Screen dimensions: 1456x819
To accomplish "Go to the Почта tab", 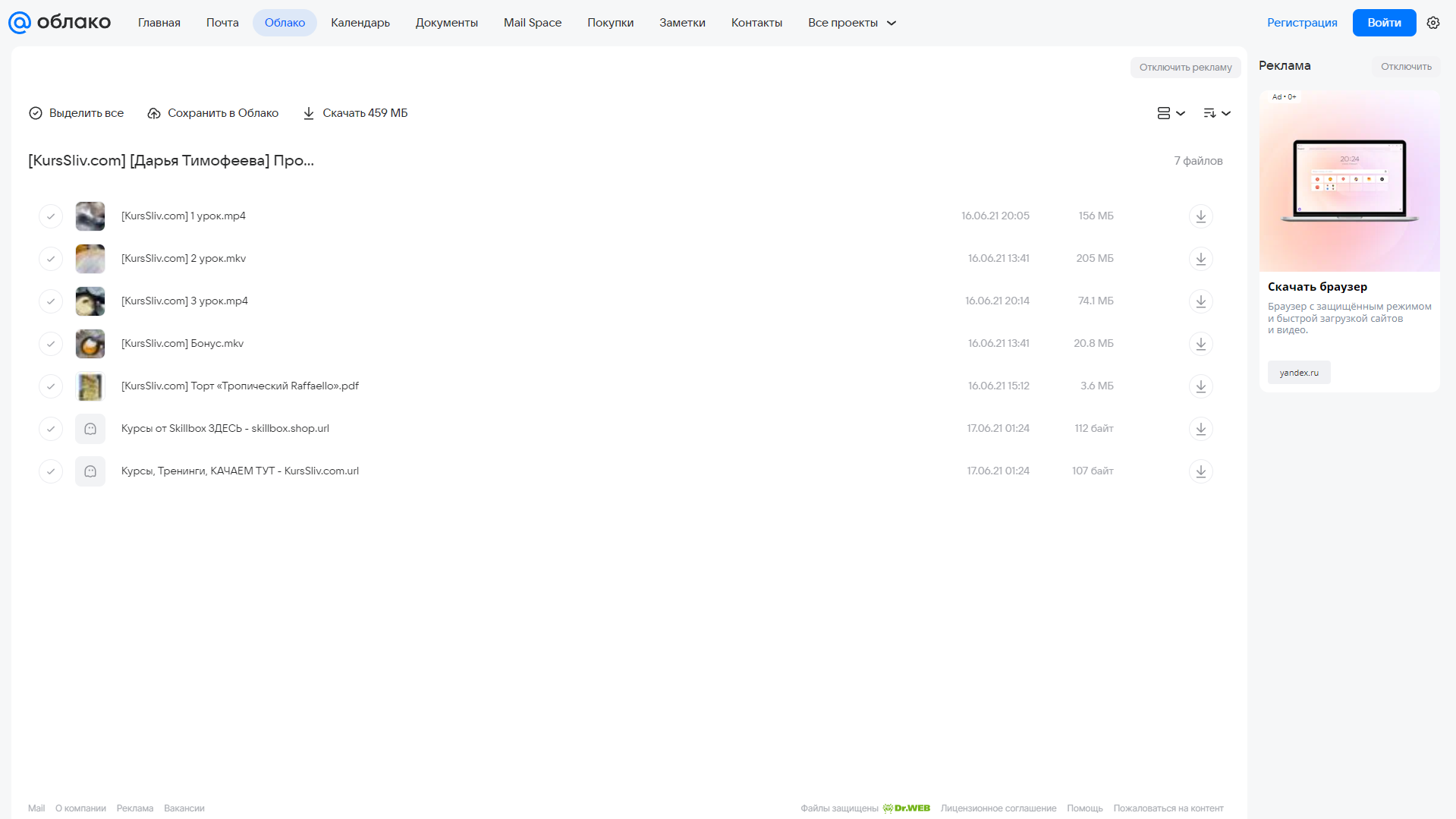I will click(x=222, y=23).
